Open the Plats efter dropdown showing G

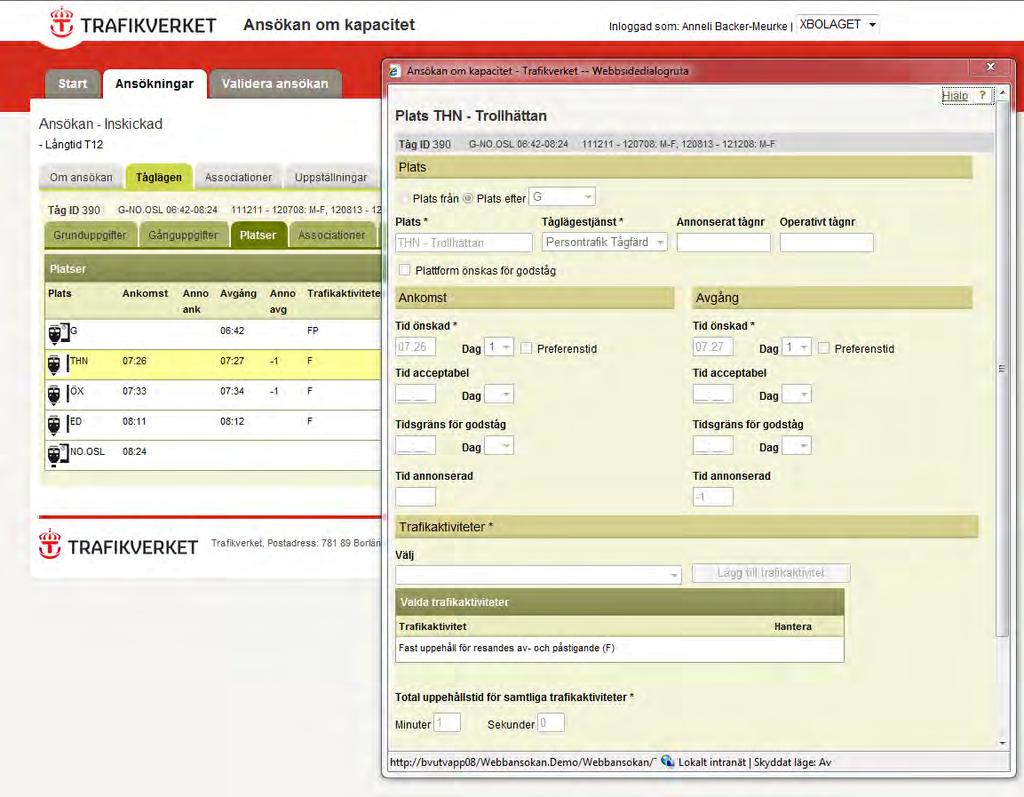pos(562,197)
